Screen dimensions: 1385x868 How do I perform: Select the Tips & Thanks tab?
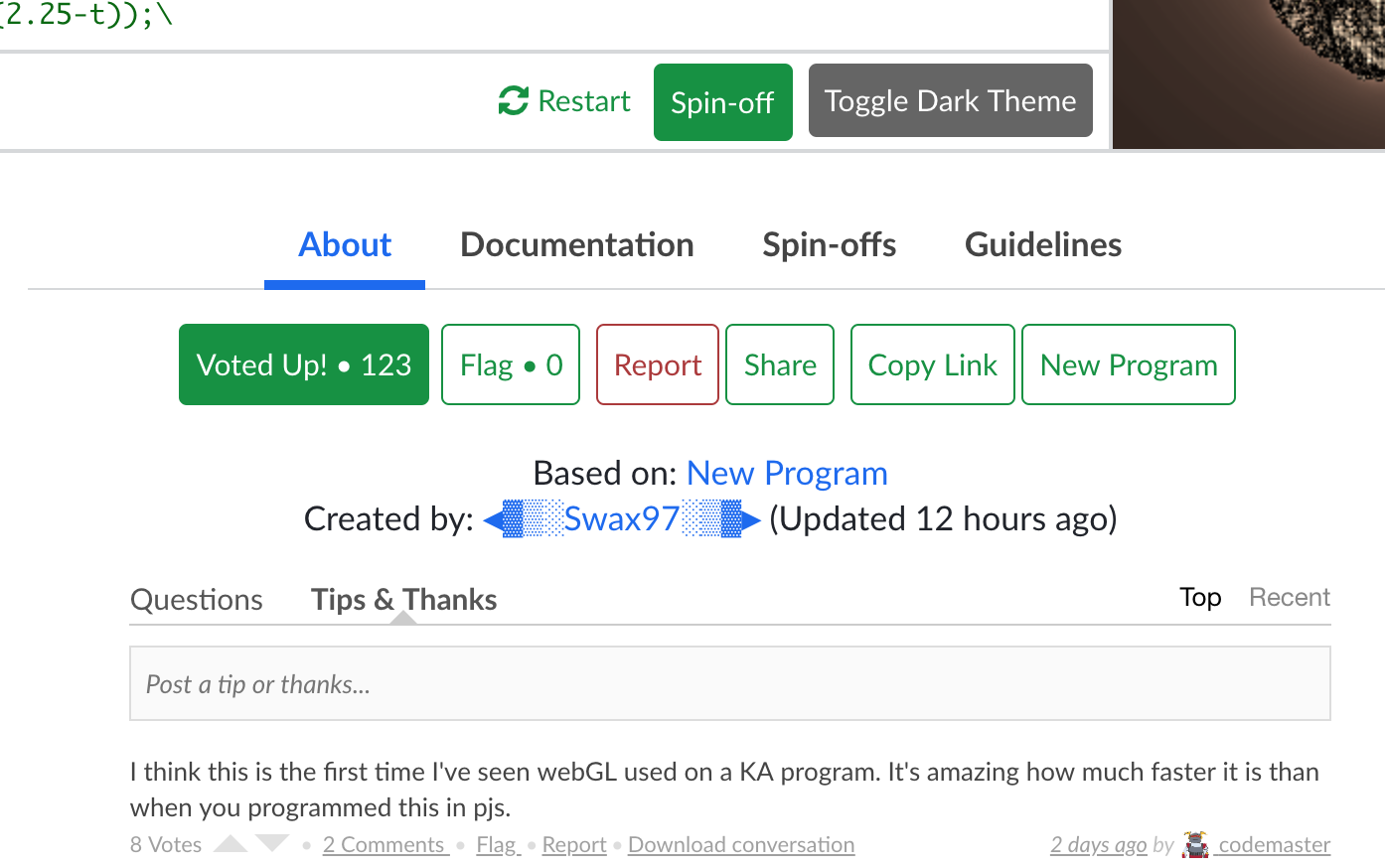(403, 600)
